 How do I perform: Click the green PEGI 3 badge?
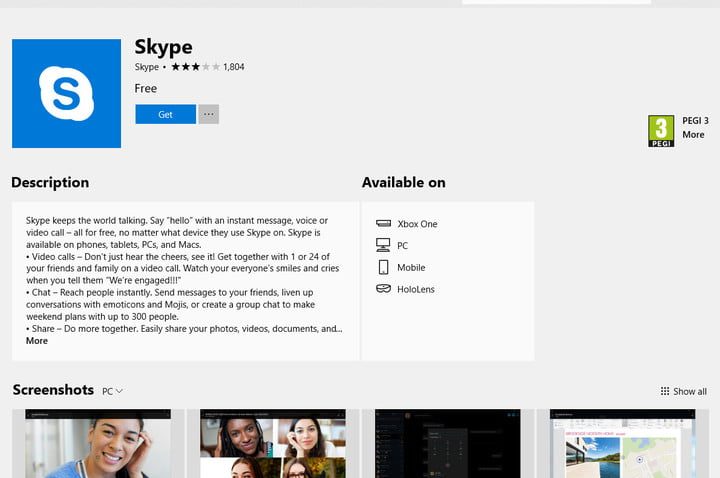[661, 130]
